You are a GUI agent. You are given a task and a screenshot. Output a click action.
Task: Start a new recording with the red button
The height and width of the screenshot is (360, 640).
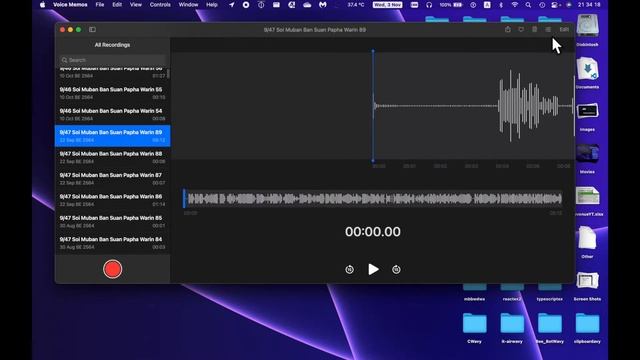coord(112,269)
